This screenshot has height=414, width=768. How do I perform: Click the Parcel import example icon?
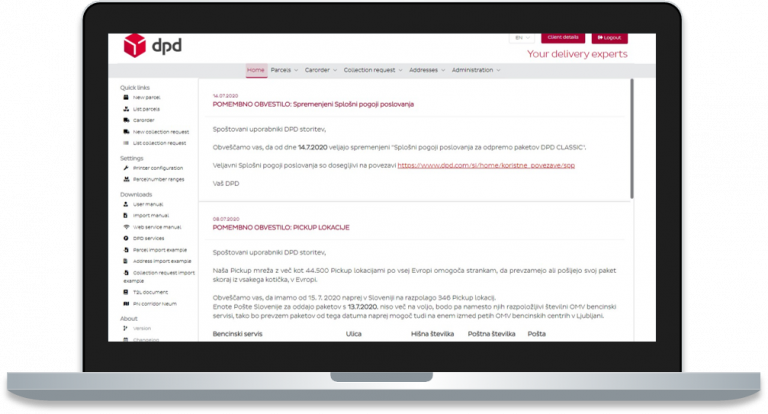click(126, 250)
